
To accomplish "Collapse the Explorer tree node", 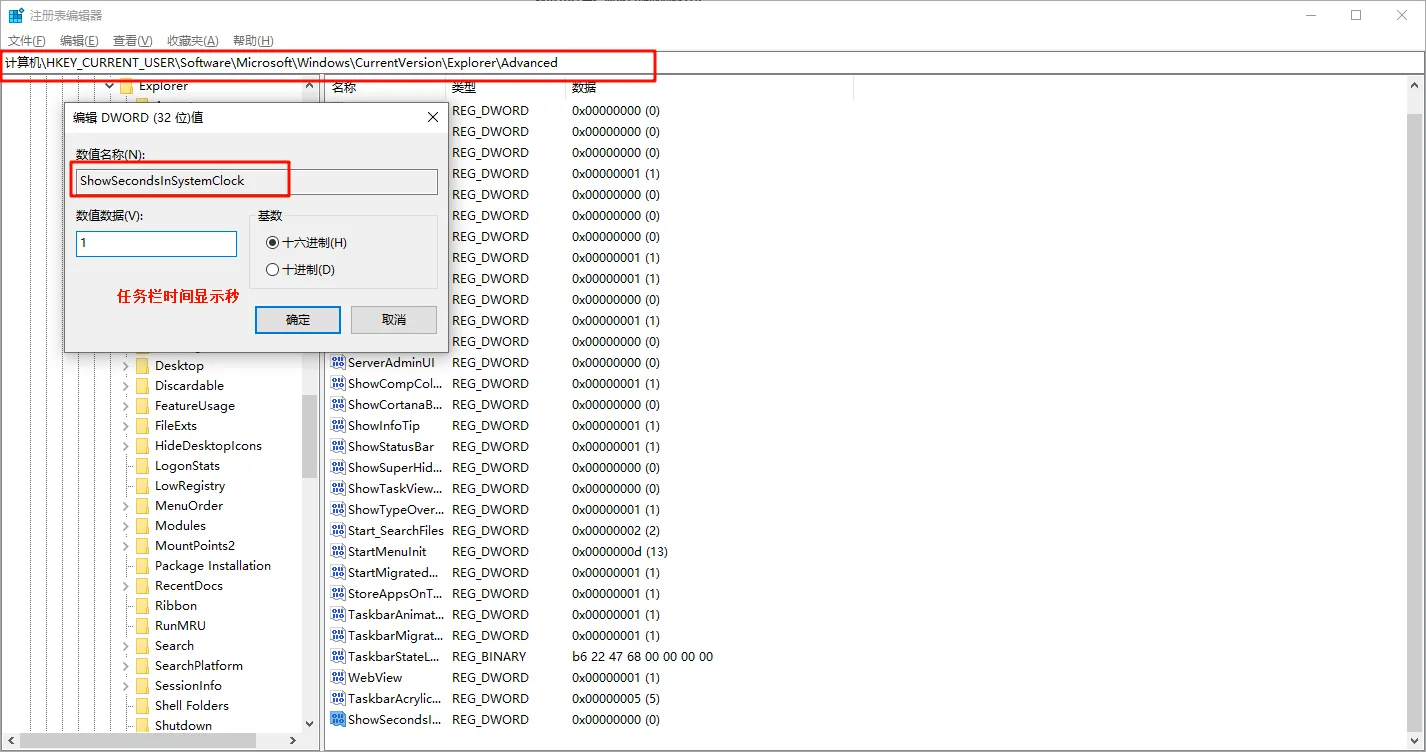I will pos(110,87).
